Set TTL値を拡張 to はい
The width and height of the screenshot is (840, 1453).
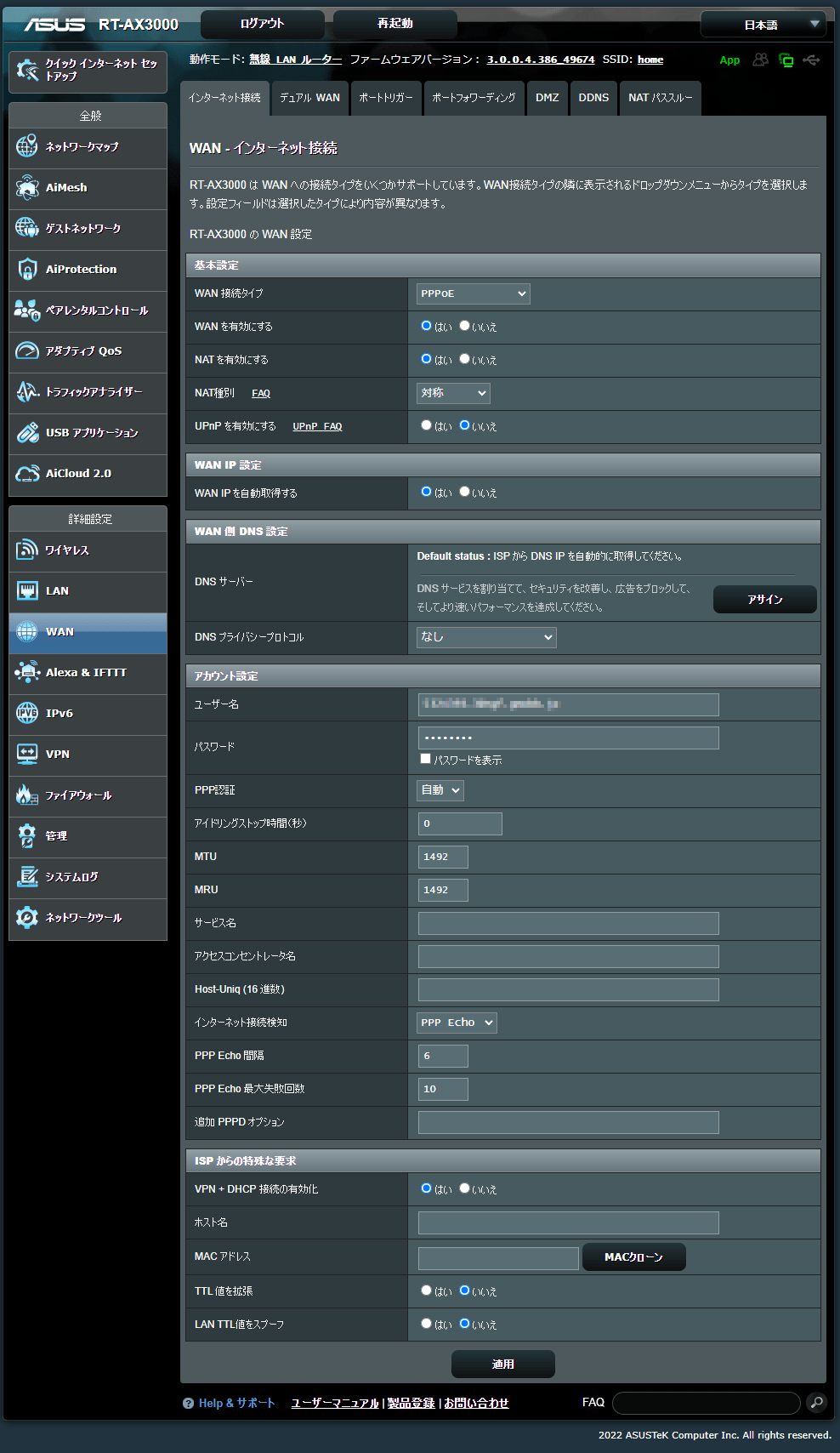(427, 1291)
